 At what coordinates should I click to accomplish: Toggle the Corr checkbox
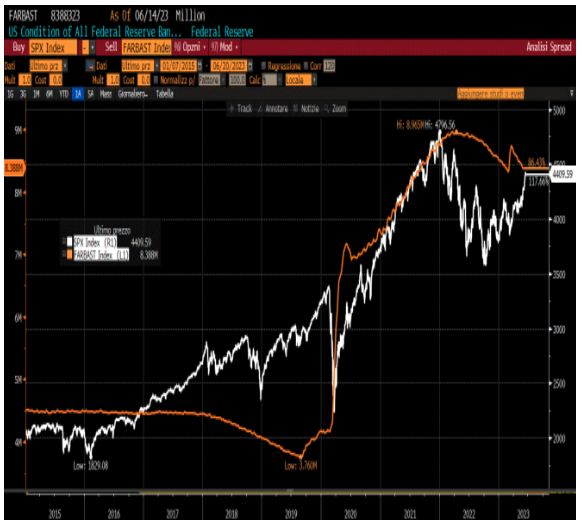coord(306,66)
